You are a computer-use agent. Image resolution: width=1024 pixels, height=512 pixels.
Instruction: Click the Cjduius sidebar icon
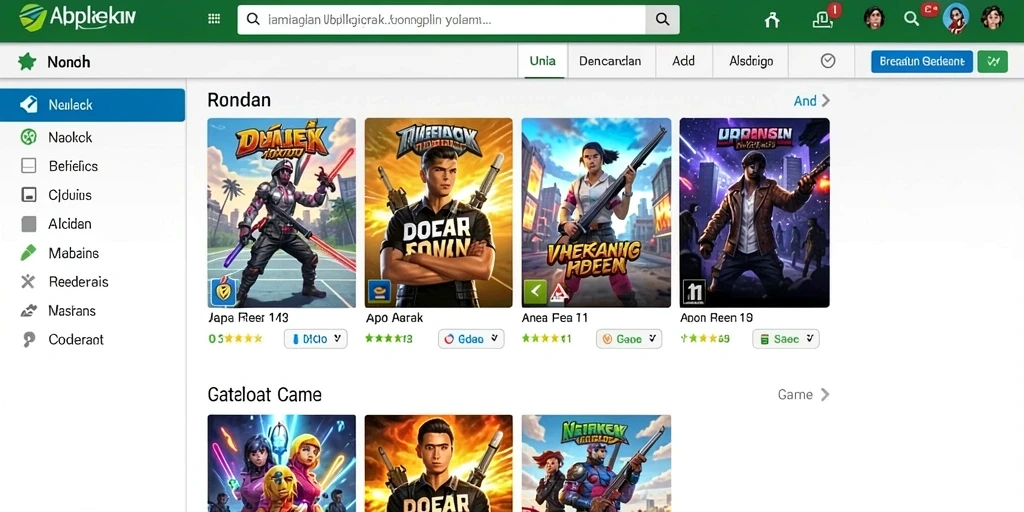29,195
